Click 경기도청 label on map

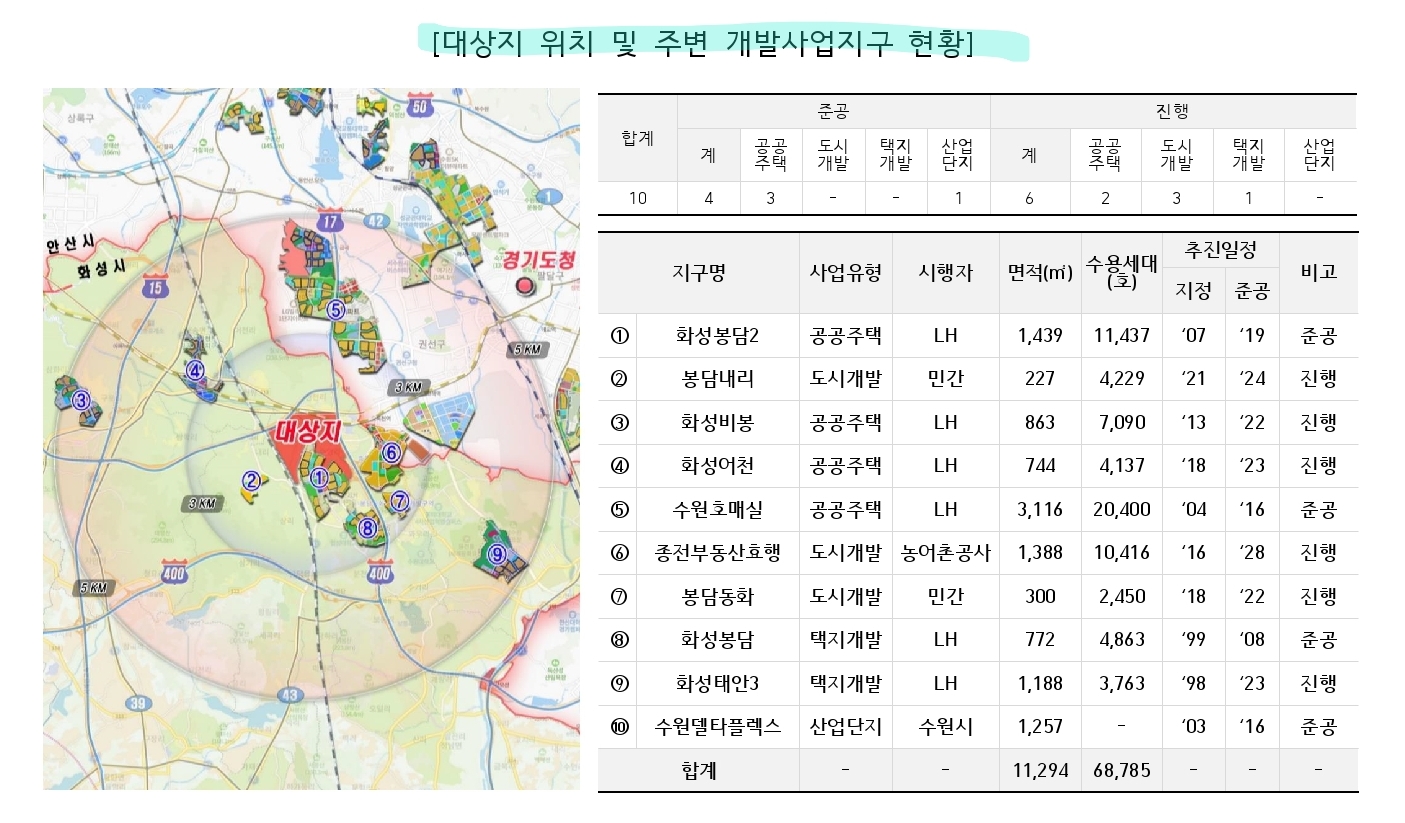click(x=539, y=259)
